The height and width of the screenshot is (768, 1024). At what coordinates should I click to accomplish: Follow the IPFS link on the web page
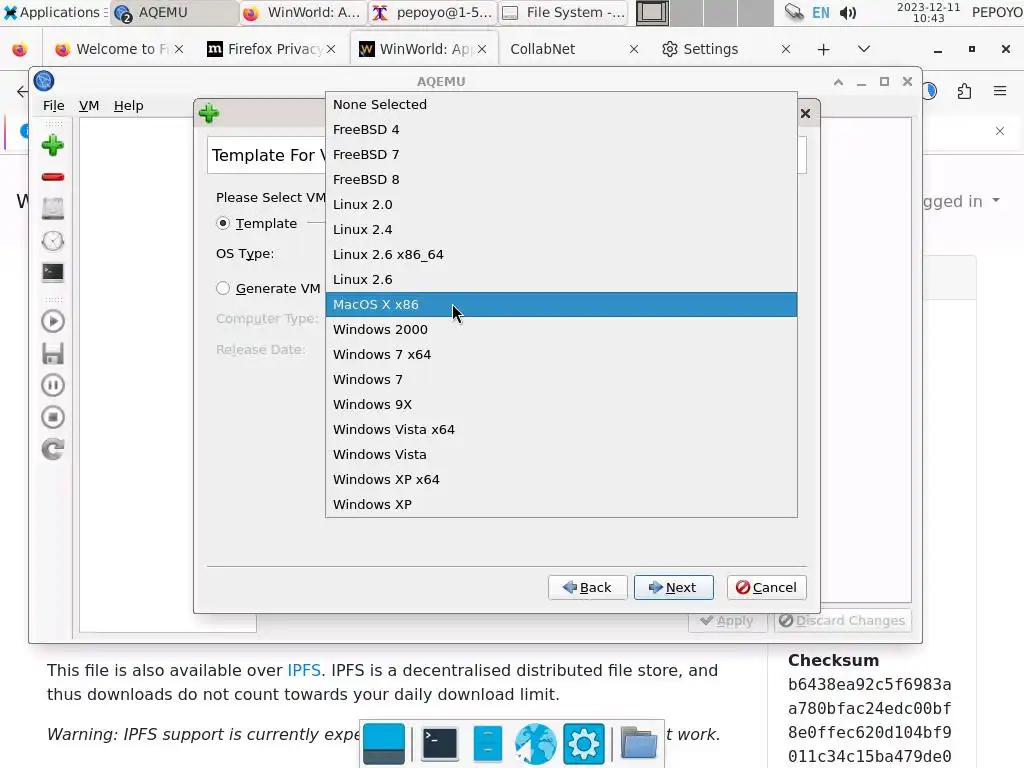click(x=304, y=670)
